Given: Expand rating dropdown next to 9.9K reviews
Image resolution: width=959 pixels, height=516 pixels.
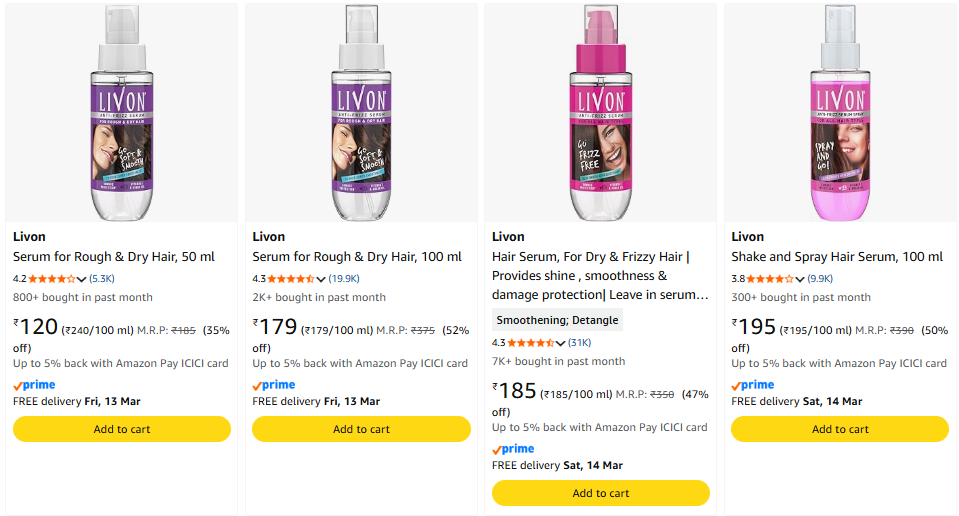Looking at the screenshot, I should pyautogui.click(x=801, y=279).
